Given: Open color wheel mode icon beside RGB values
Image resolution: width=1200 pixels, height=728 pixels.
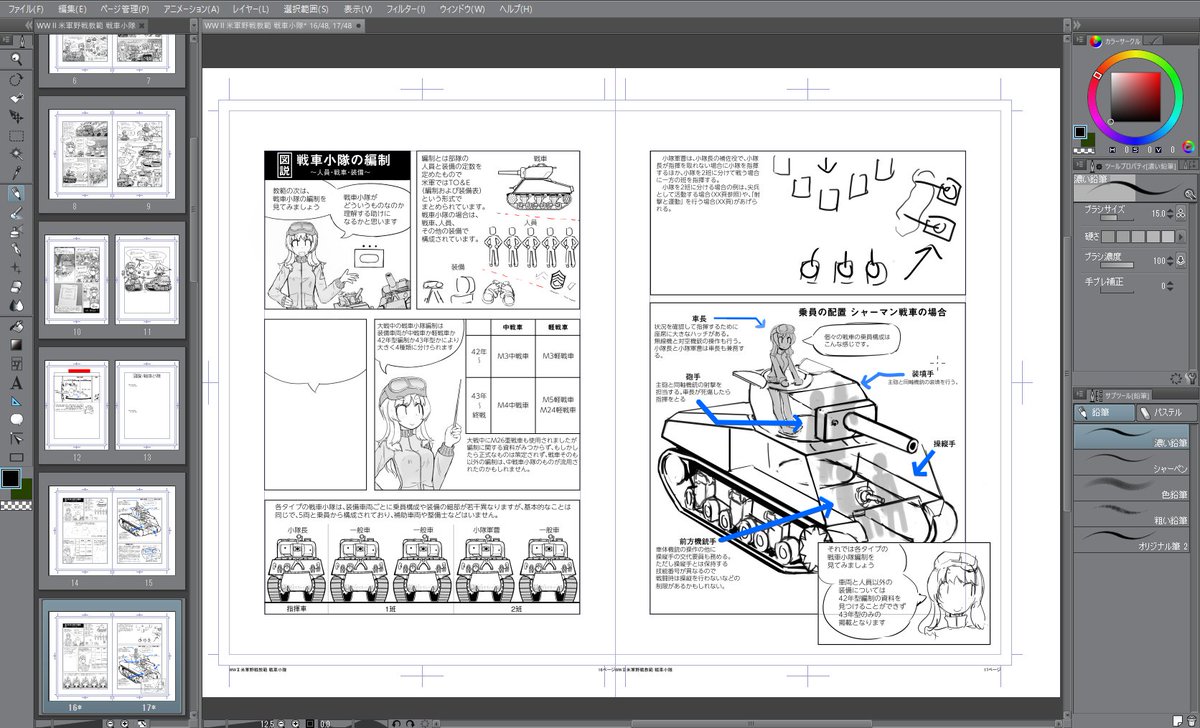Looking at the screenshot, I should 1188,147.
